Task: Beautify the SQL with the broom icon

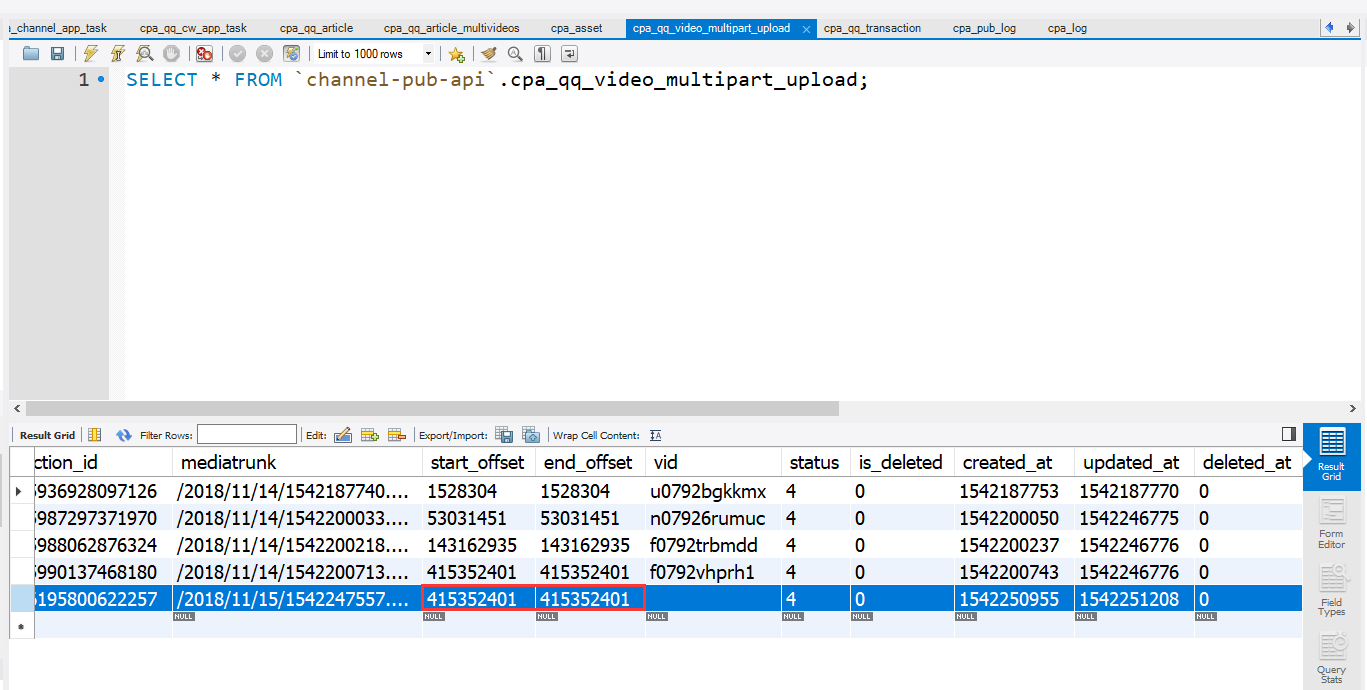Action: pos(488,54)
